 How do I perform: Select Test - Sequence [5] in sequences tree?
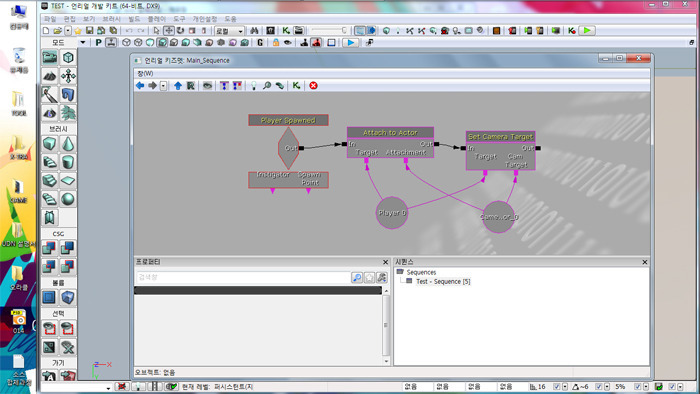tap(443, 282)
